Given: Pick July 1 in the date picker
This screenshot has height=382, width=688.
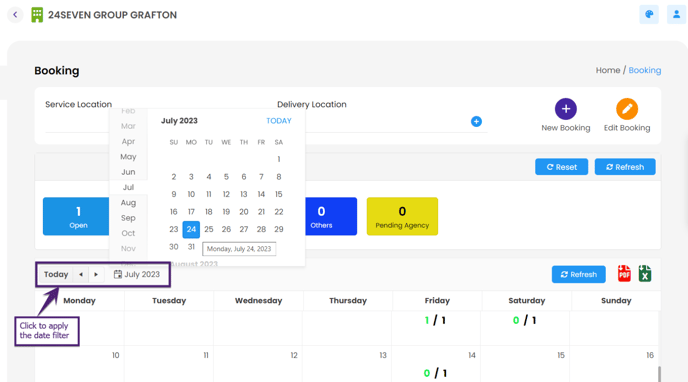Looking at the screenshot, I should (279, 159).
